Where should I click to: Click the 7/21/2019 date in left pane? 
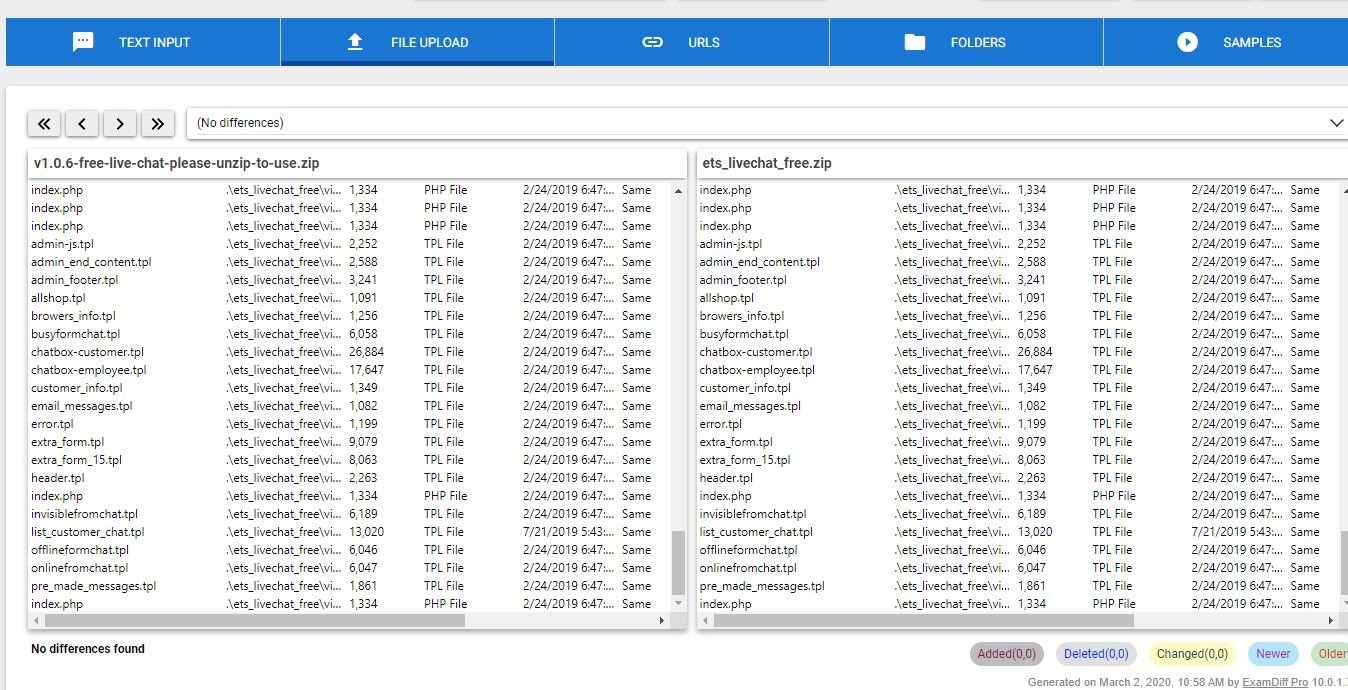[x=569, y=532]
